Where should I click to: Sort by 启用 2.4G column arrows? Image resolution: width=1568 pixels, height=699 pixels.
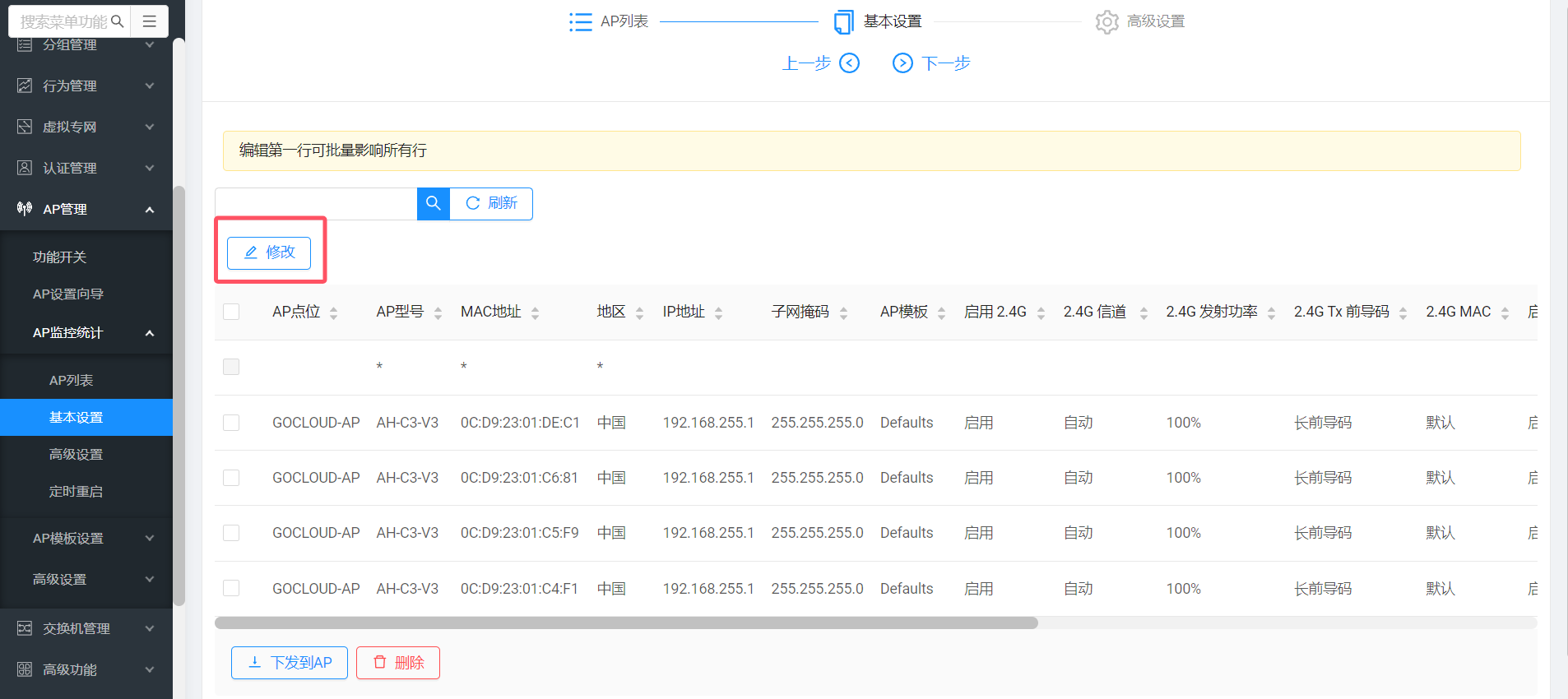coord(1041,312)
